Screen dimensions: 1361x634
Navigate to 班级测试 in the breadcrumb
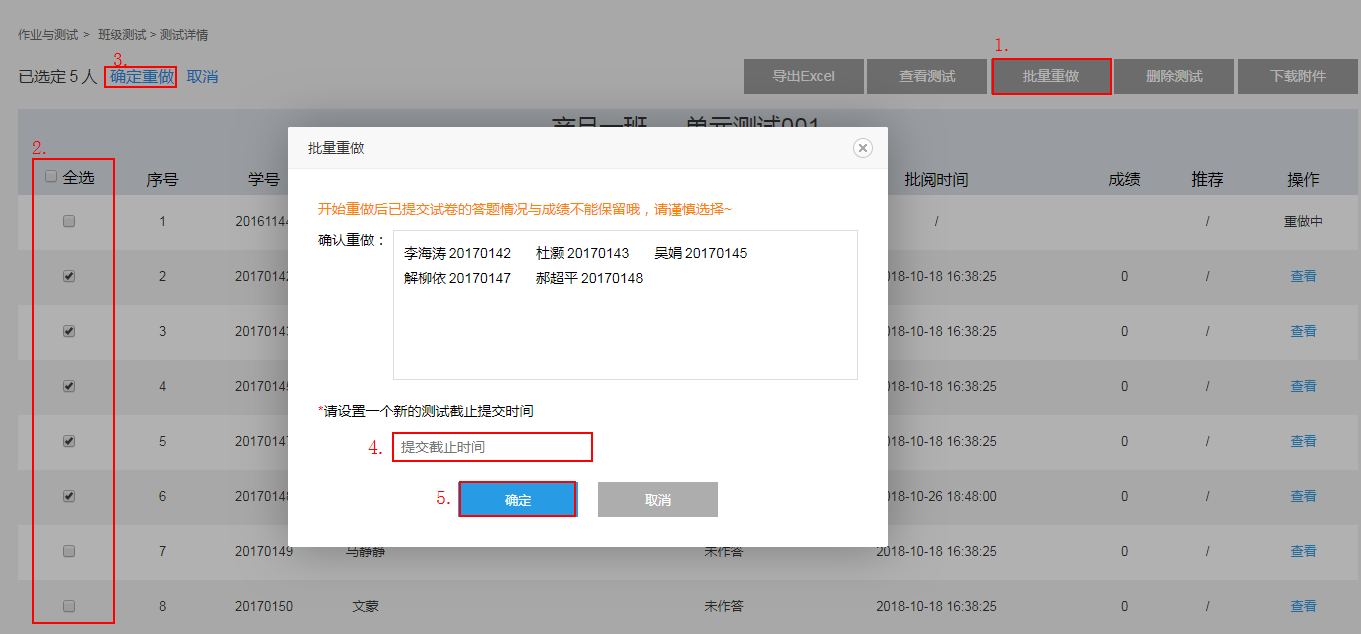click(x=121, y=35)
